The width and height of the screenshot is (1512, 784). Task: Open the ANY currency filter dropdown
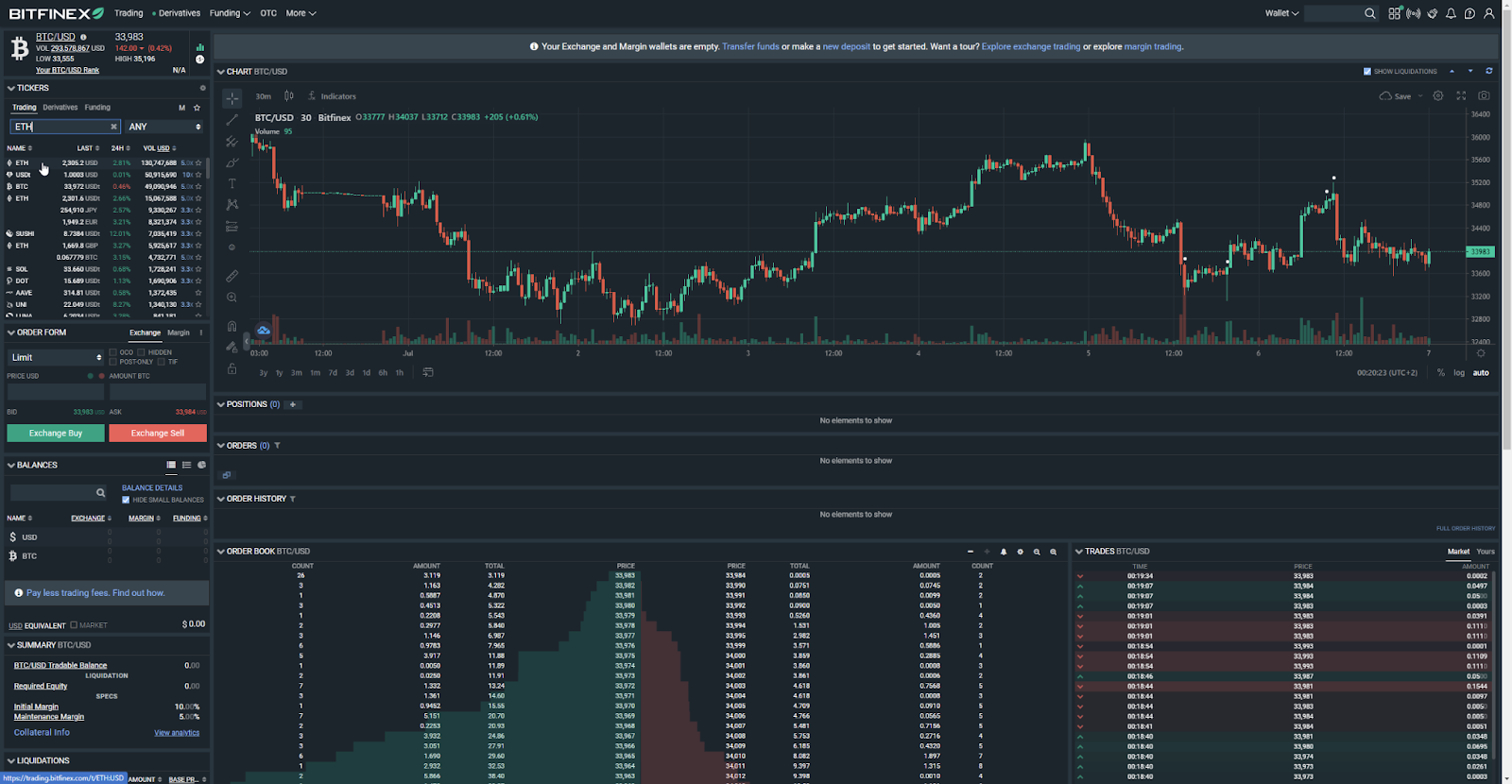click(x=164, y=127)
